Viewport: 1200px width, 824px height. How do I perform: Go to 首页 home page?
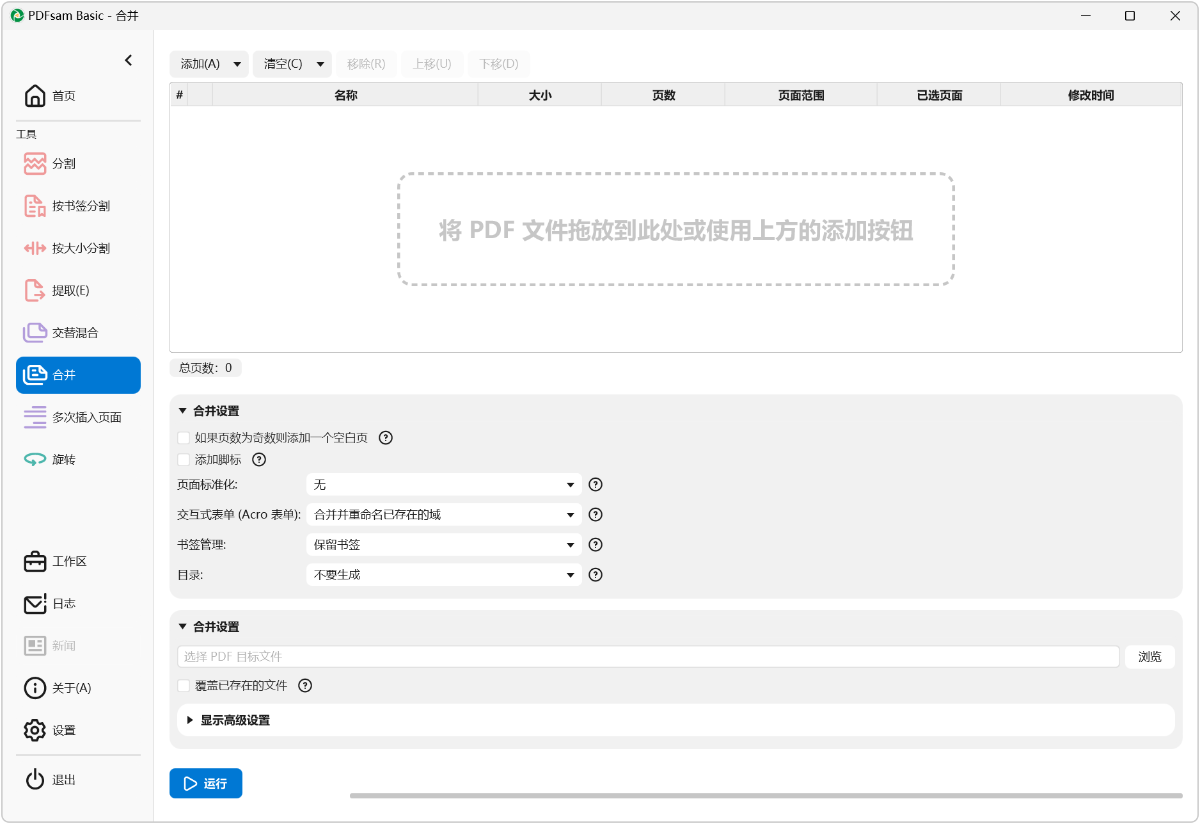[78, 96]
